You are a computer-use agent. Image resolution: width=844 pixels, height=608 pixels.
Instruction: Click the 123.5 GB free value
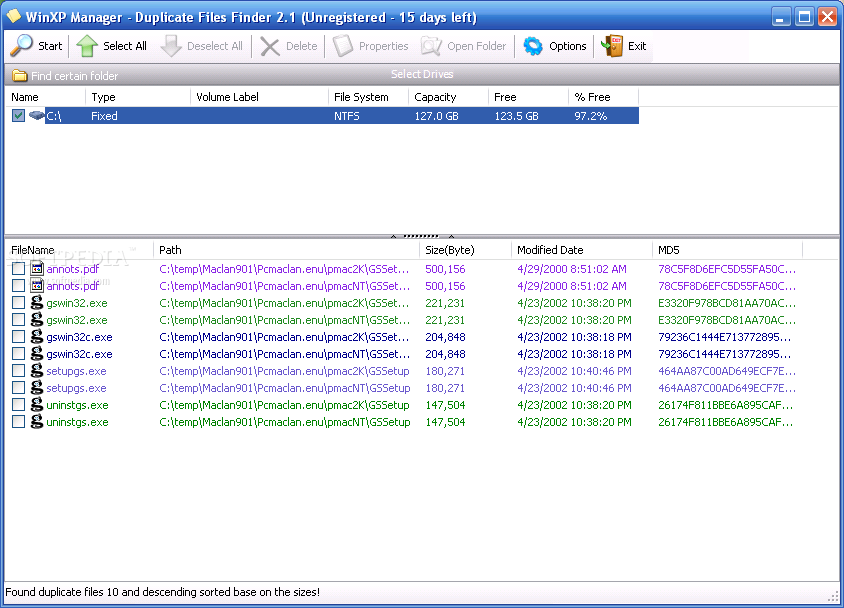(x=516, y=116)
